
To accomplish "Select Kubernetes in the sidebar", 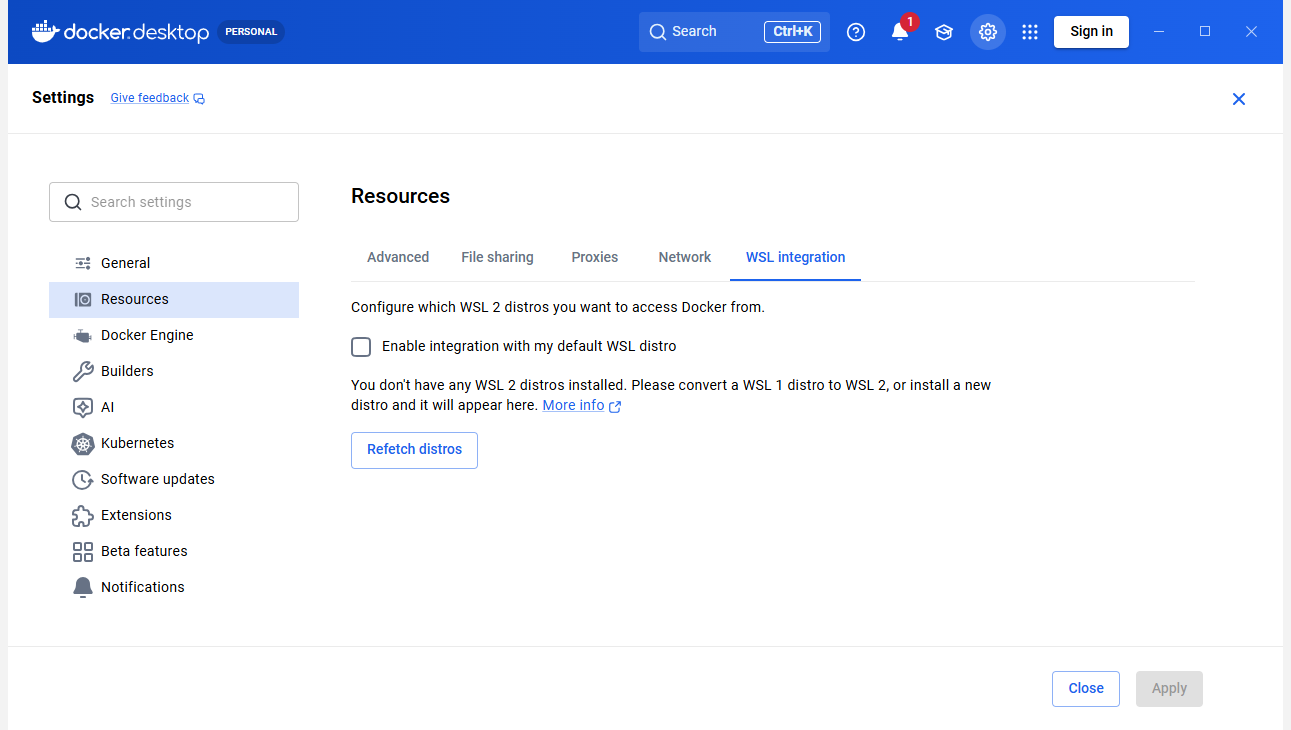I will pyautogui.click(x=174, y=443).
